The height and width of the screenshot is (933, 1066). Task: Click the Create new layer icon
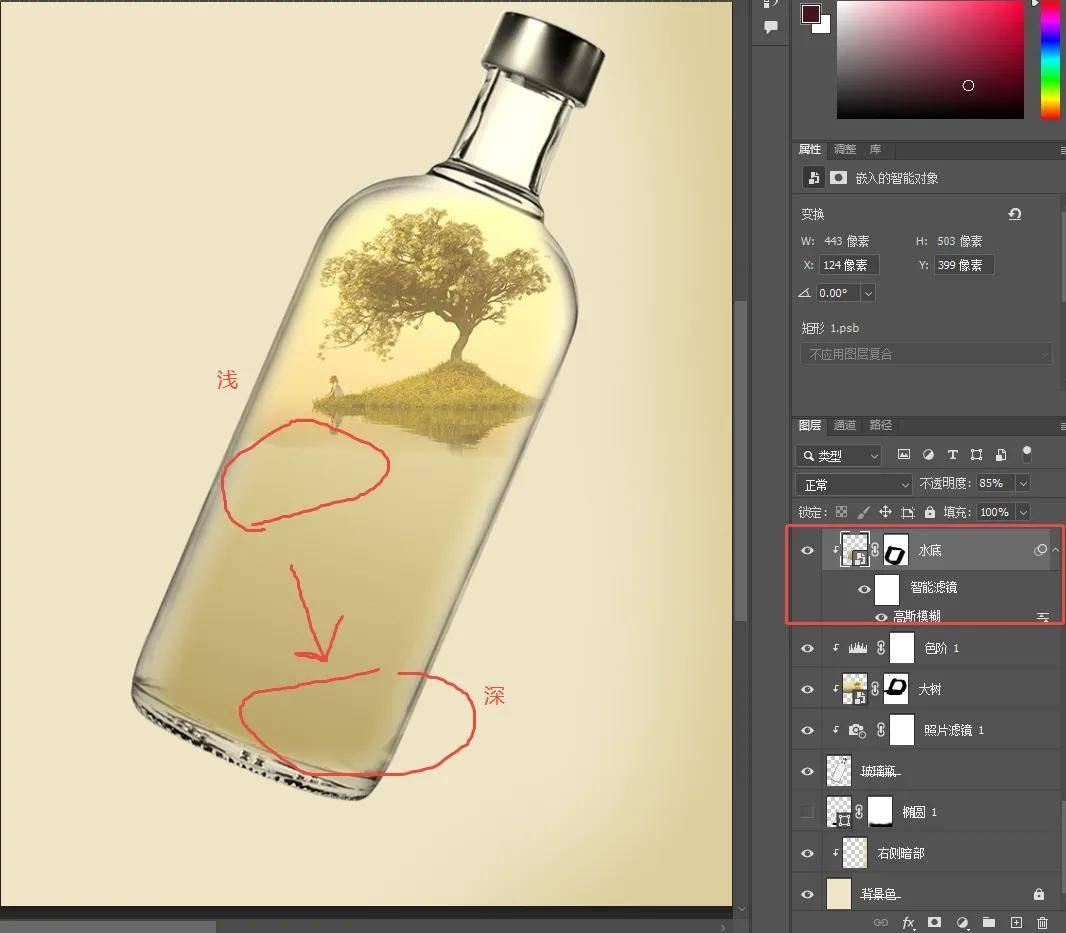(x=1016, y=922)
